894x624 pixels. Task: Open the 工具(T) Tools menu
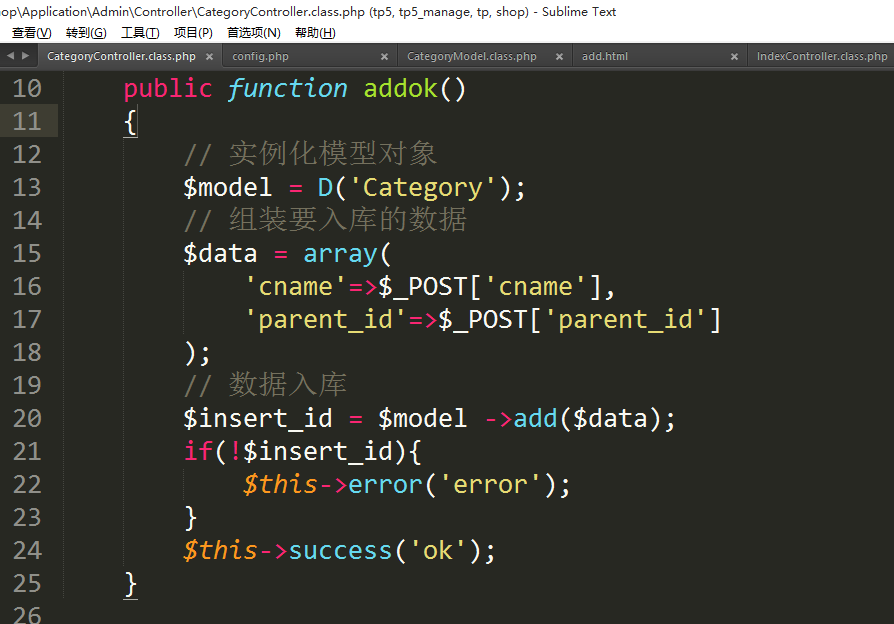coord(140,33)
